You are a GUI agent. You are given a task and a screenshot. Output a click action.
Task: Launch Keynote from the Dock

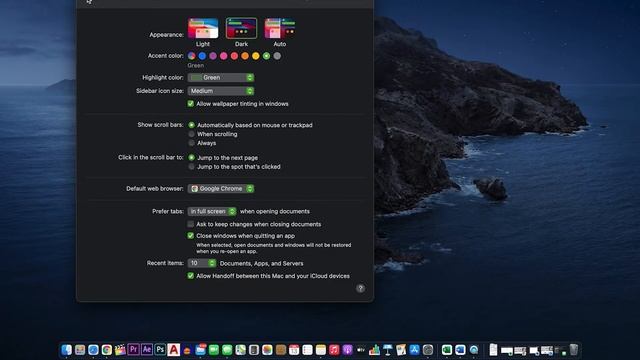click(387, 350)
